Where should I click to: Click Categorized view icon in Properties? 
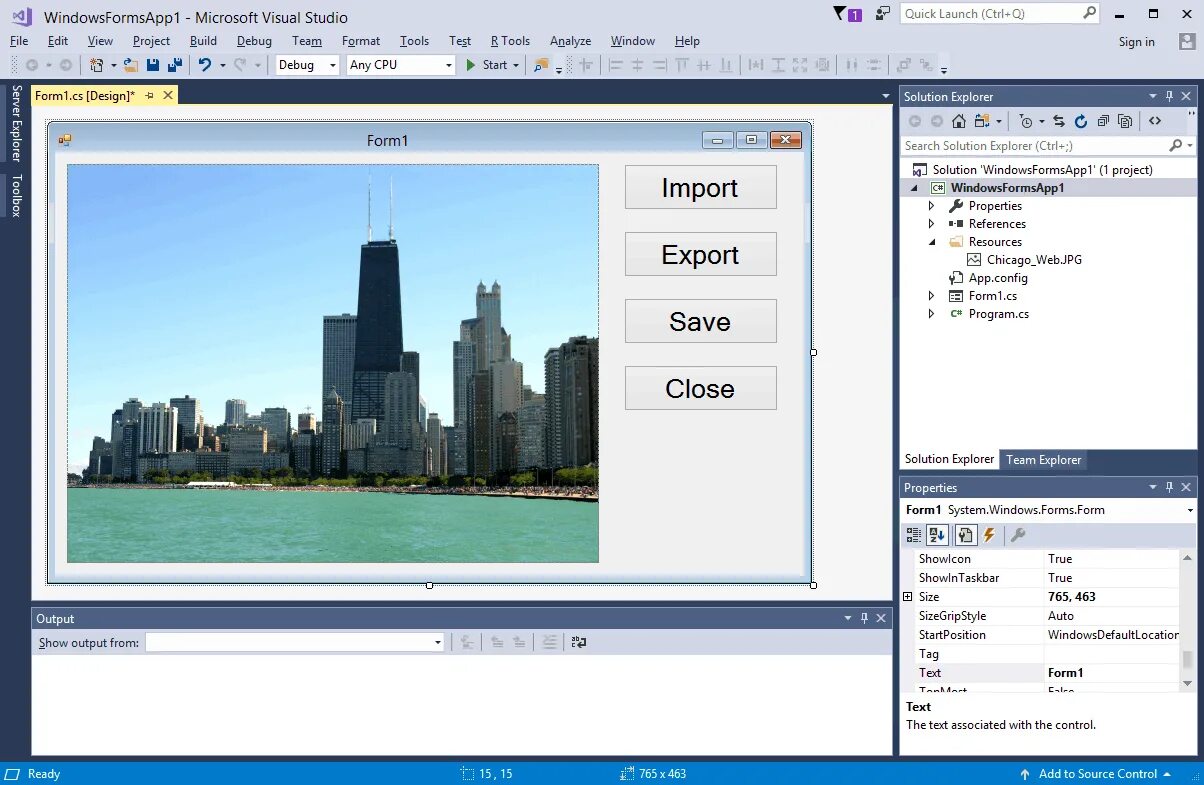tap(914, 535)
